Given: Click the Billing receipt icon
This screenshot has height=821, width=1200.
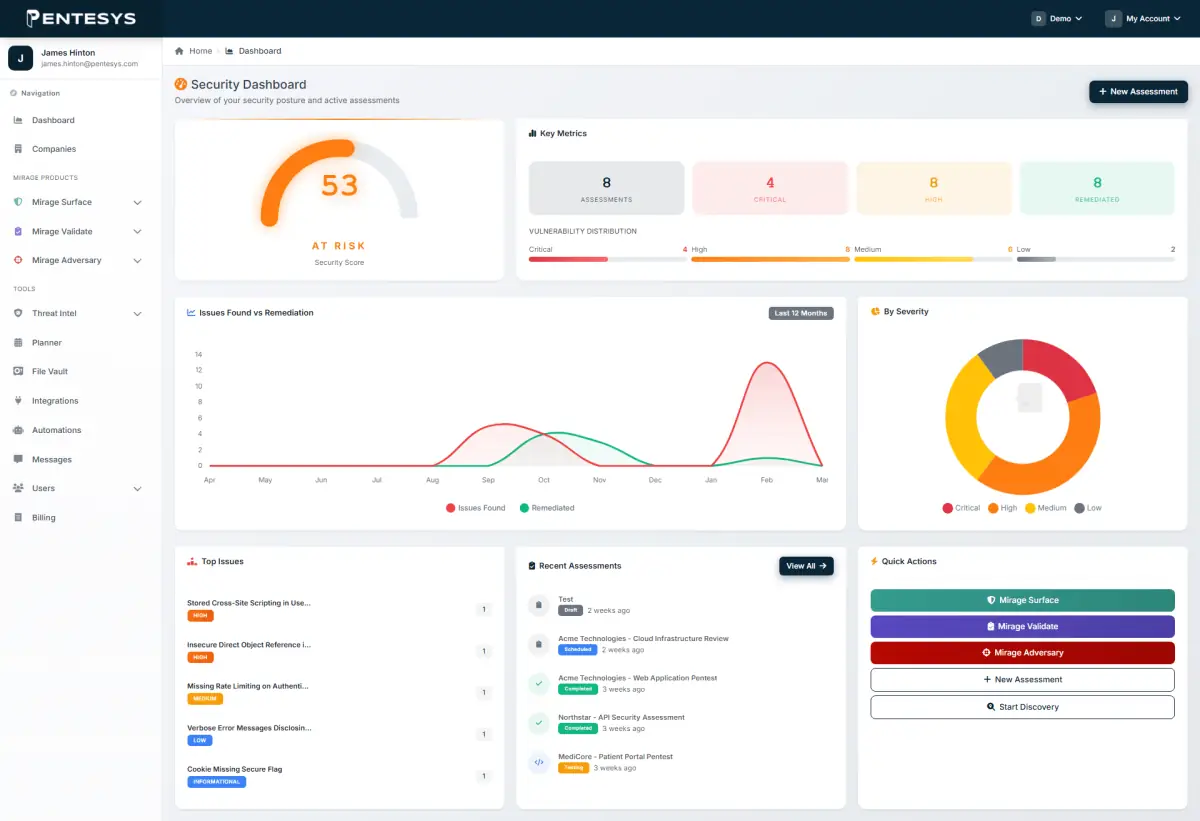Looking at the screenshot, I should coord(19,518).
